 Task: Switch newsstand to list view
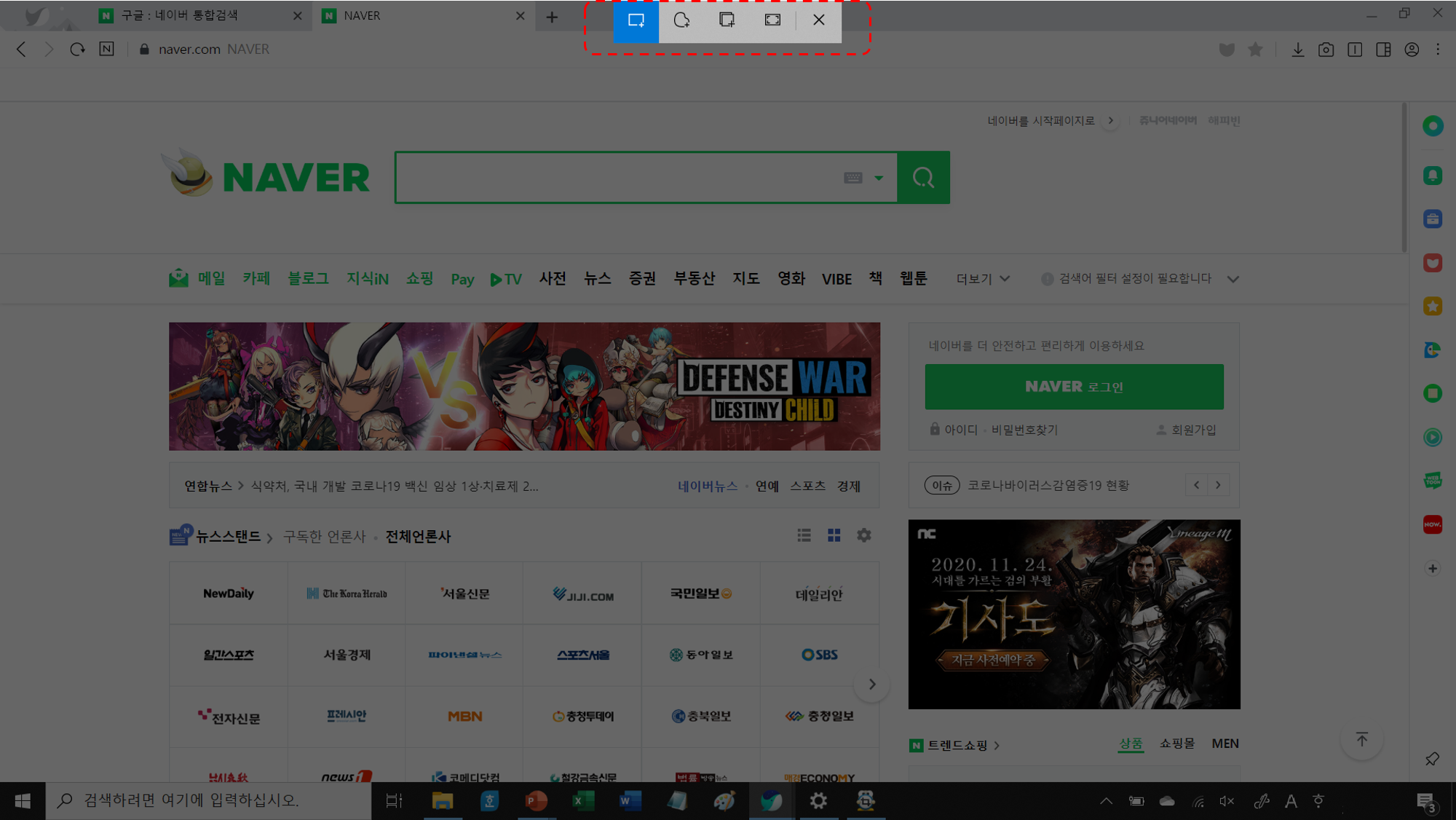[804, 536]
